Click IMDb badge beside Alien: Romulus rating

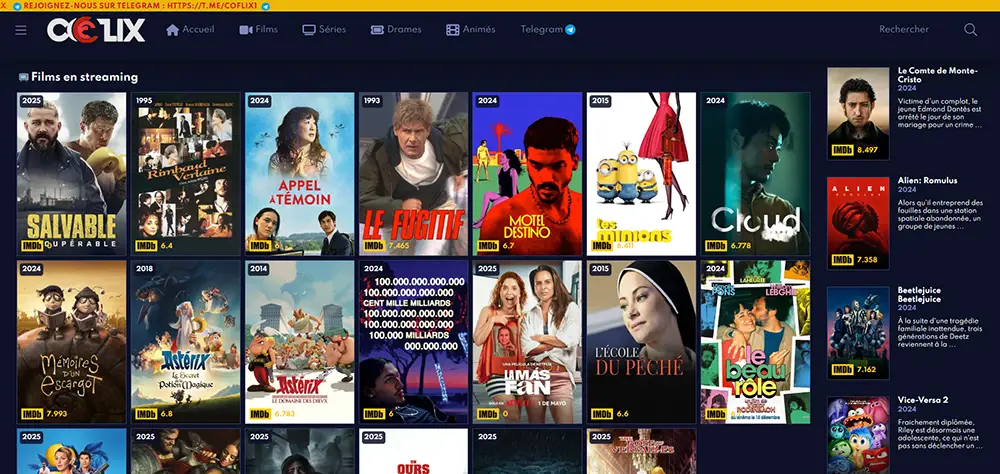(842, 260)
